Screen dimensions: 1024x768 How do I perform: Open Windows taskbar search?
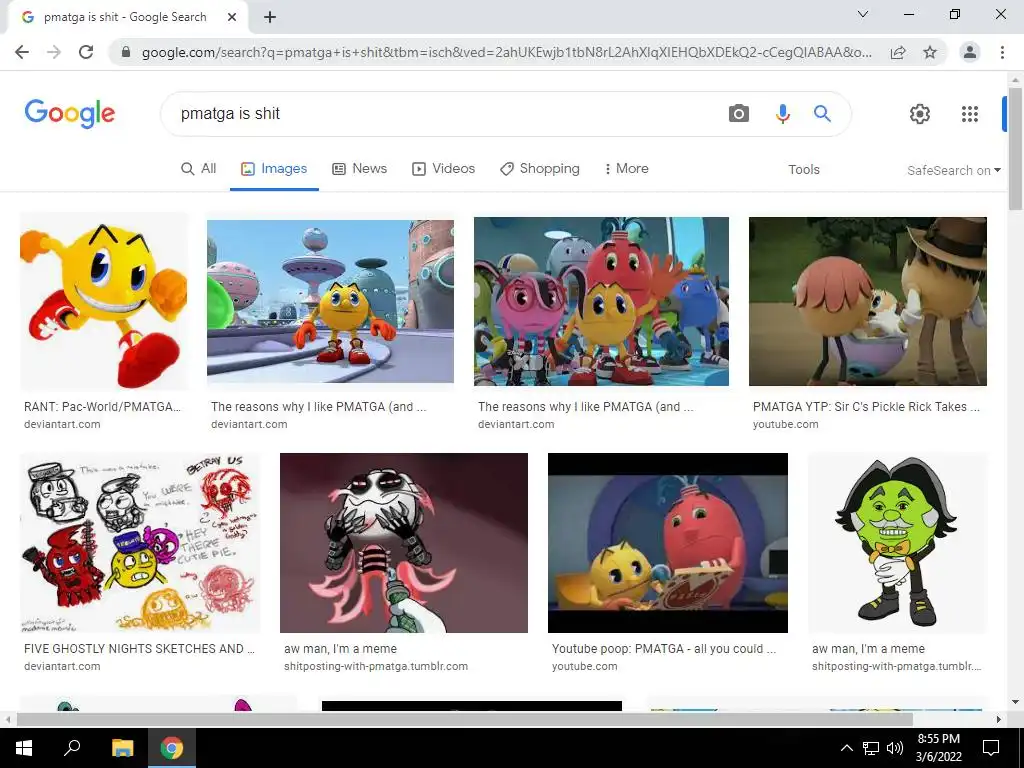72,748
